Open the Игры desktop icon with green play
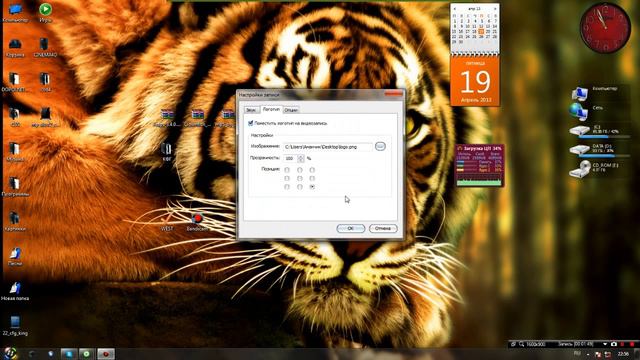Viewport: 640px width, 360px height. click(x=45, y=12)
